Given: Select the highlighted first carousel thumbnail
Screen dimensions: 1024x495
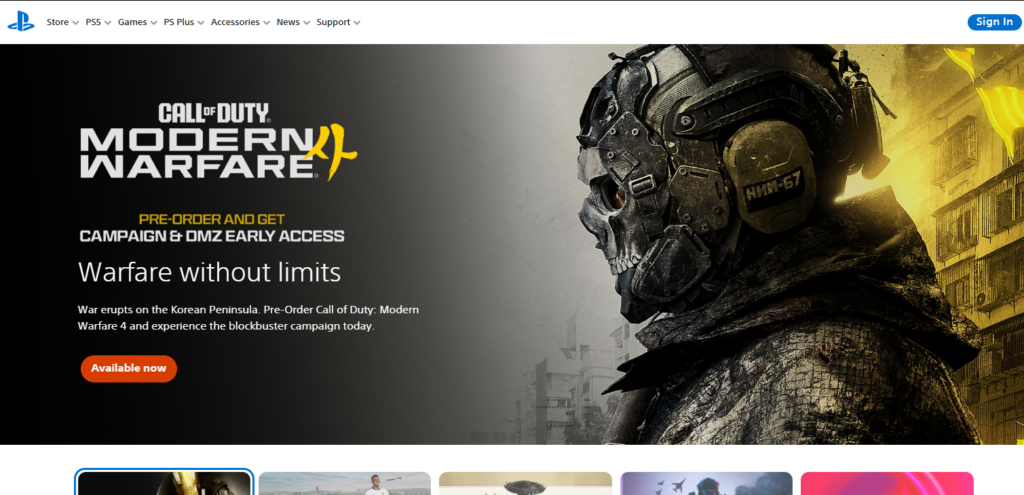Looking at the screenshot, I should (x=164, y=483).
